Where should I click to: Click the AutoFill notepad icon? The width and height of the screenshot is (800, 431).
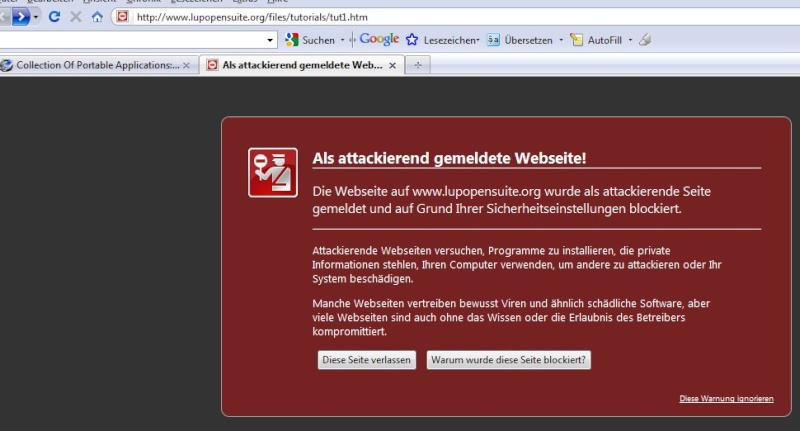[x=577, y=40]
